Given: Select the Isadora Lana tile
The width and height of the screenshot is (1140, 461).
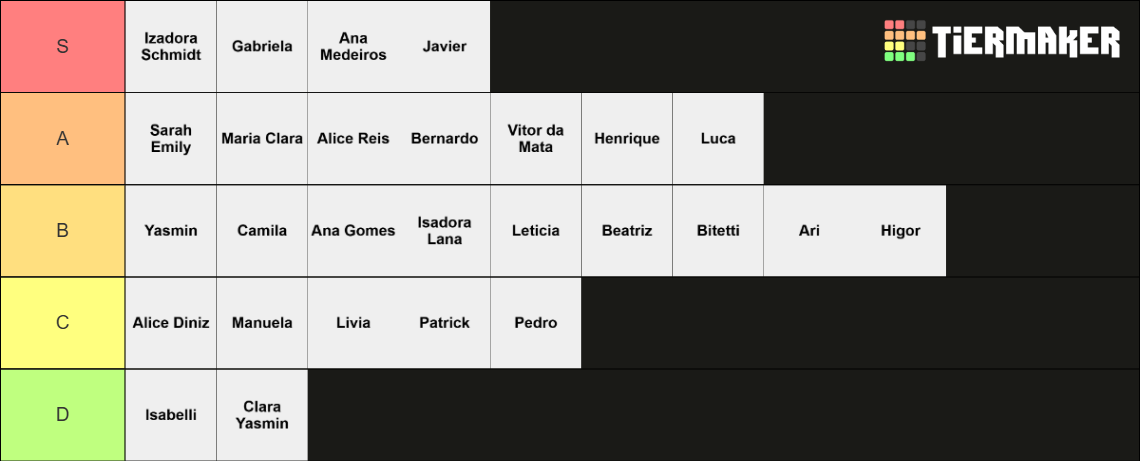Looking at the screenshot, I should point(444,230).
